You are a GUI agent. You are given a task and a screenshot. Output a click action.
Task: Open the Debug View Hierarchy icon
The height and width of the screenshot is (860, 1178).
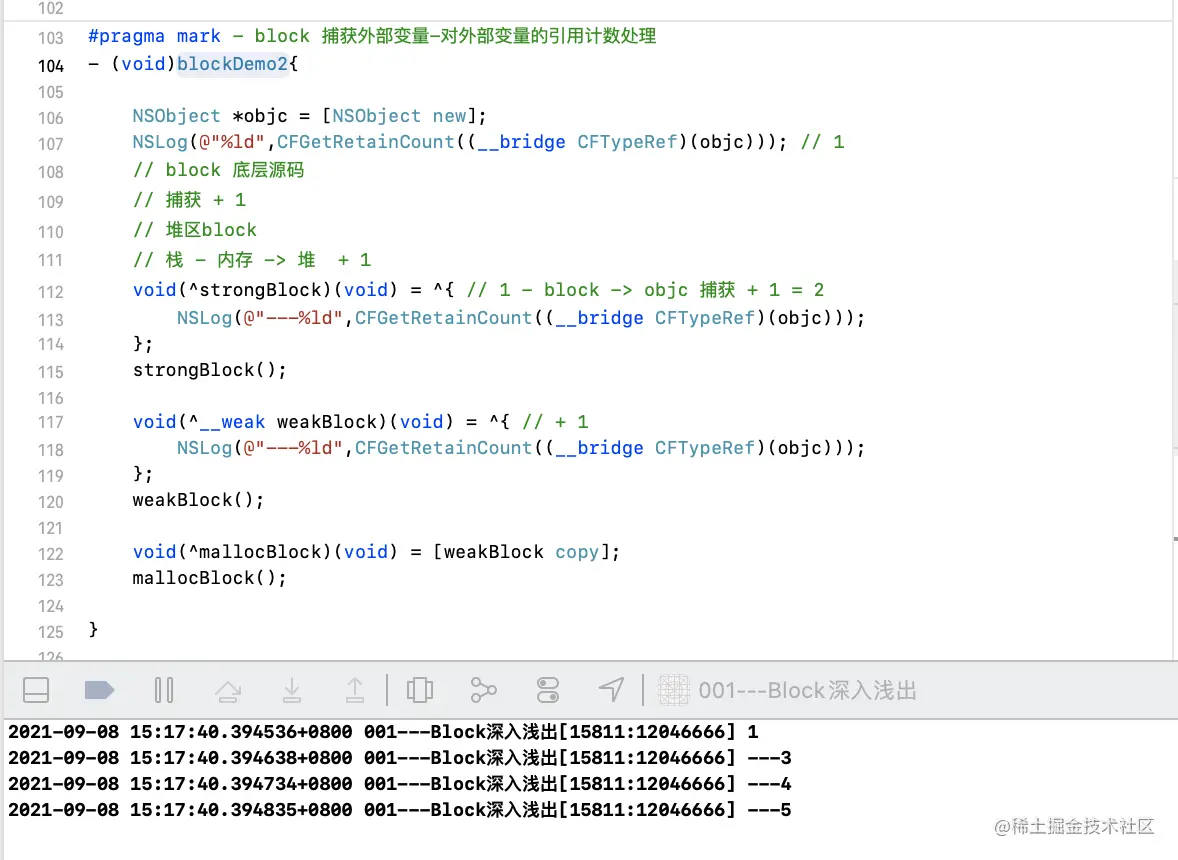tap(420, 690)
